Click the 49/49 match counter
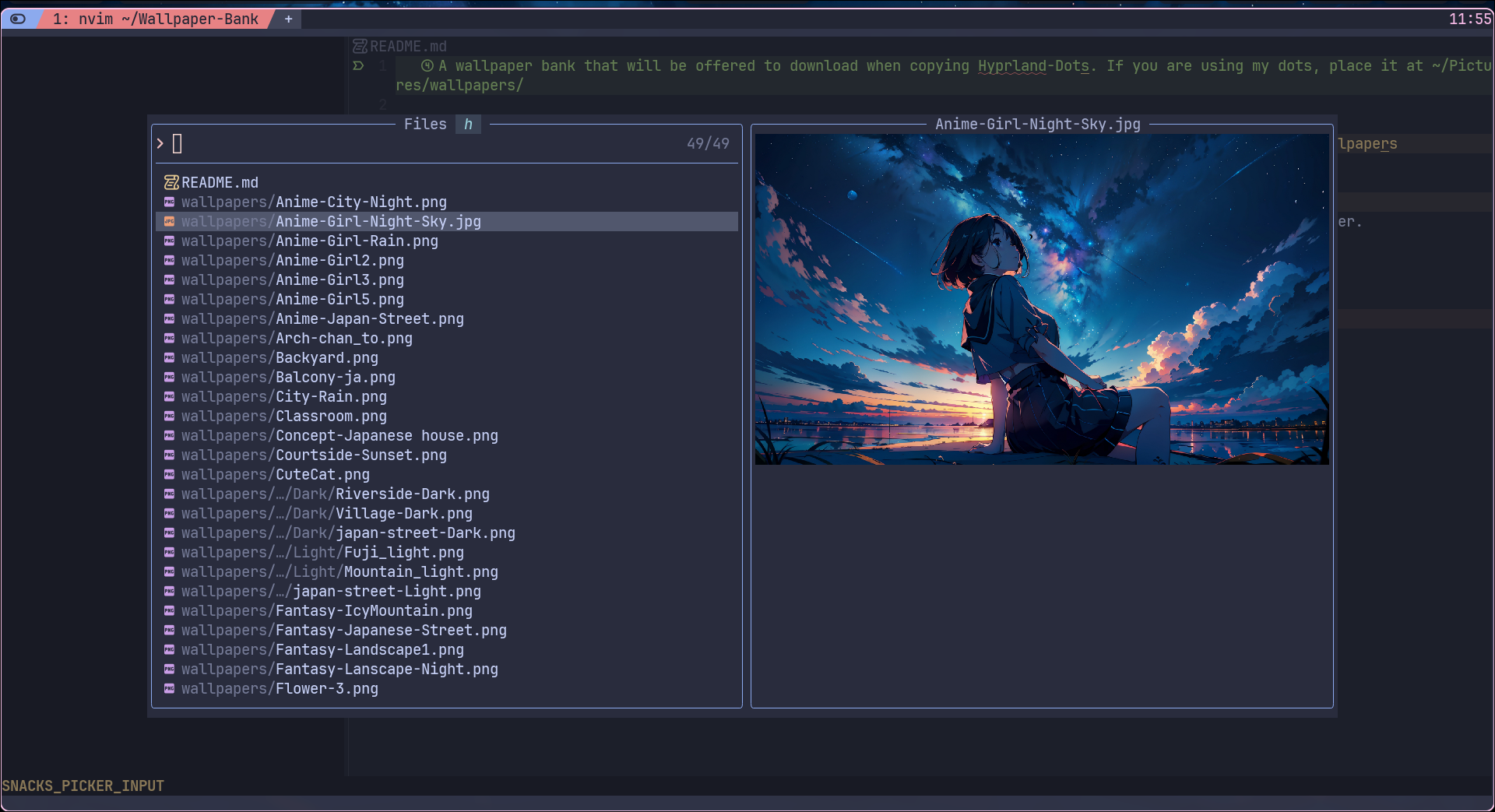This screenshot has height=812, width=1495. pyautogui.click(x=708, y=143)
